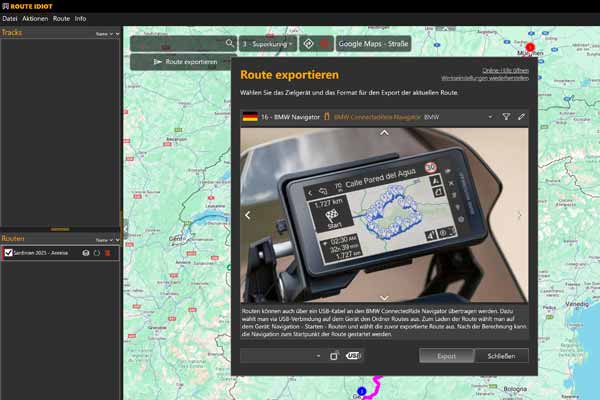The width and height of the screenshot is (600, 400).
Task: Click up chevron above device image
Action: [x=384, y=133]
